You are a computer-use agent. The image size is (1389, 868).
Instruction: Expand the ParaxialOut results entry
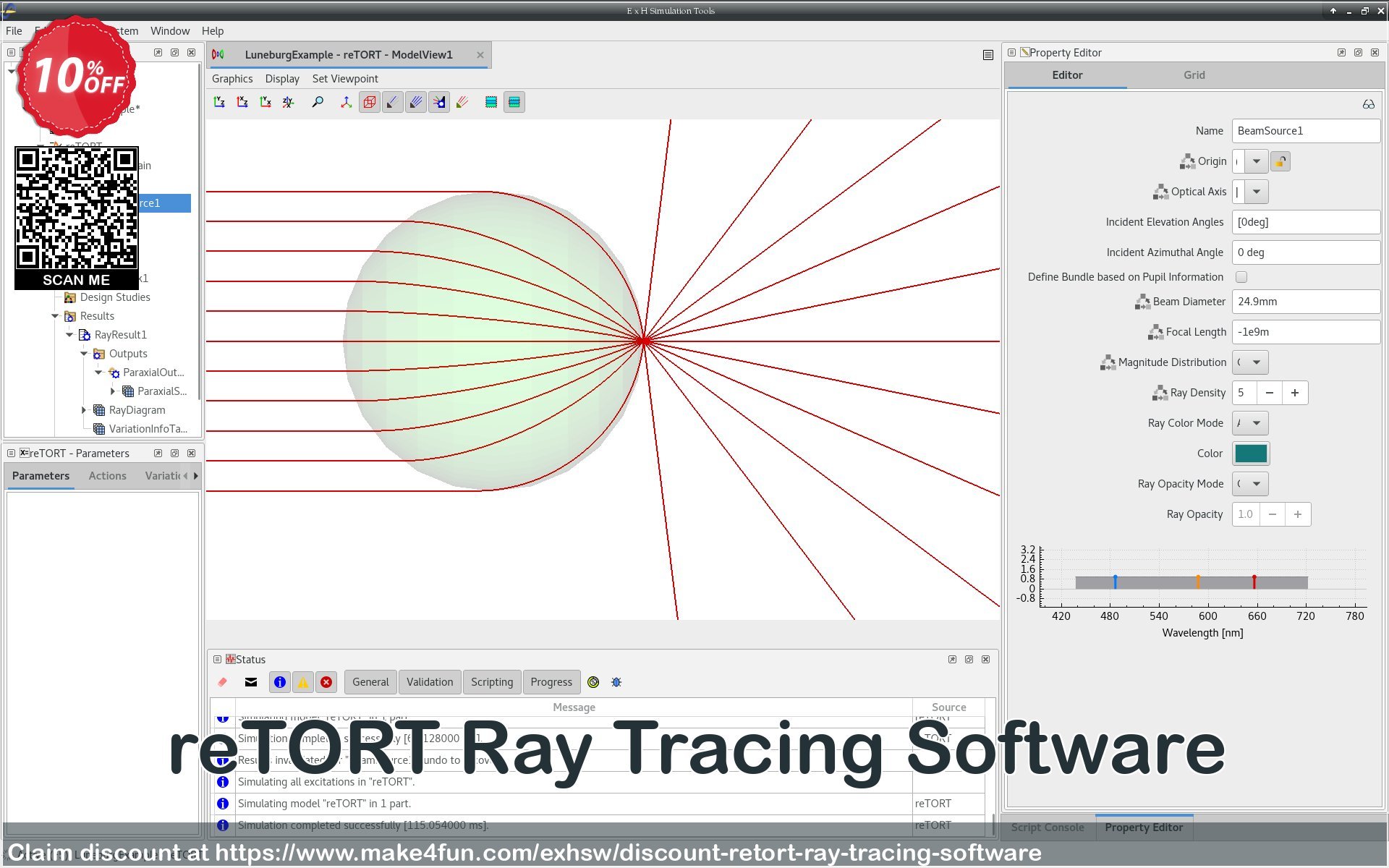coord(97,372)
